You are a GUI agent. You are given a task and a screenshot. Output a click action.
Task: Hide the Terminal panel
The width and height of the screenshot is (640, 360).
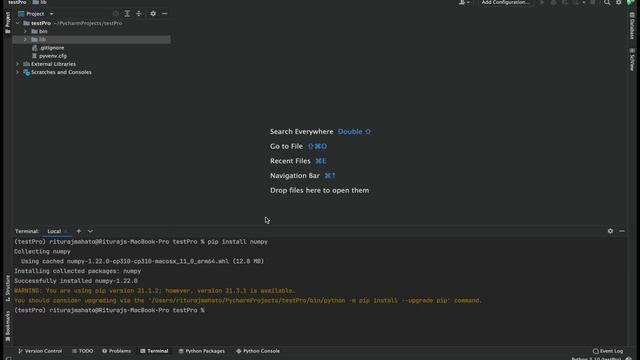tap(622, 231)
